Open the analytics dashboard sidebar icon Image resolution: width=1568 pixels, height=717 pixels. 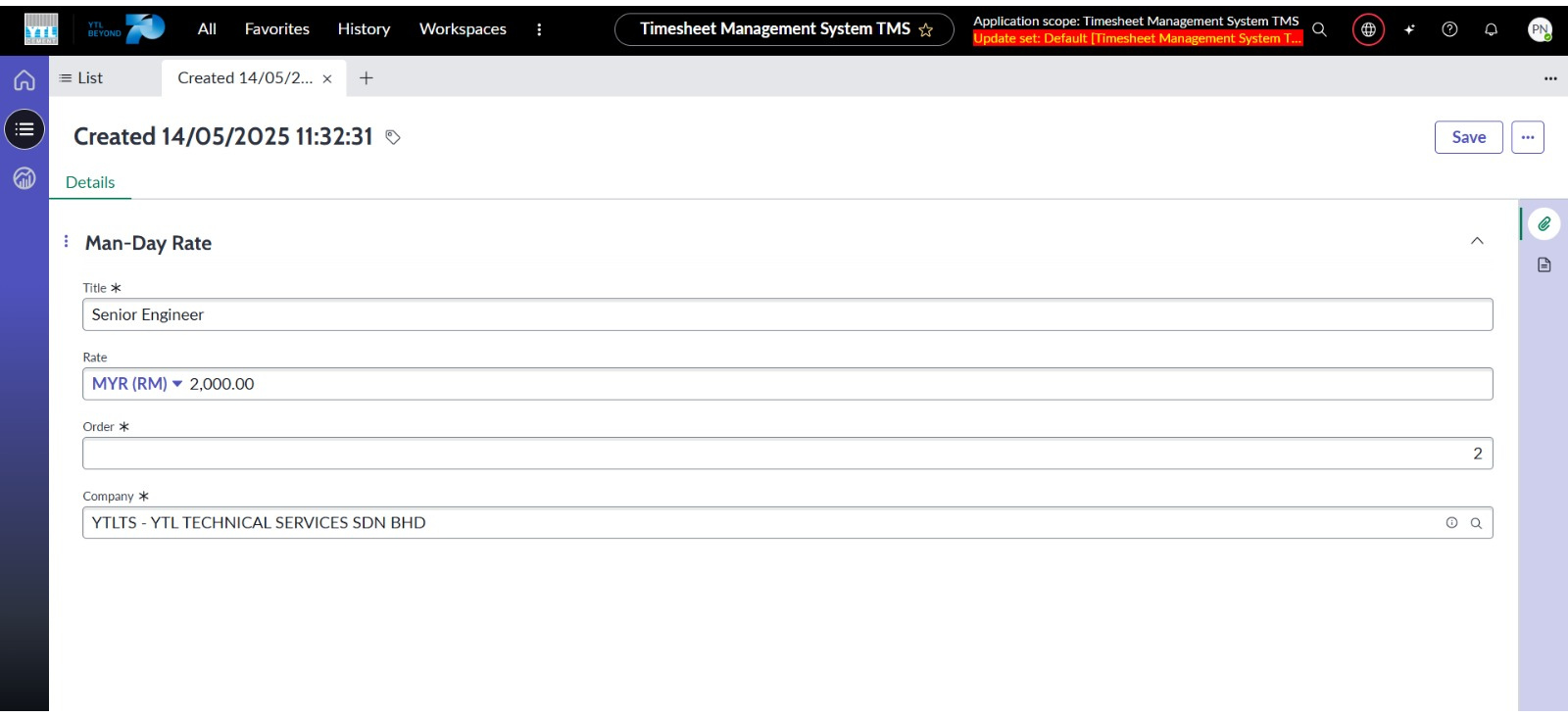point(24,178)
